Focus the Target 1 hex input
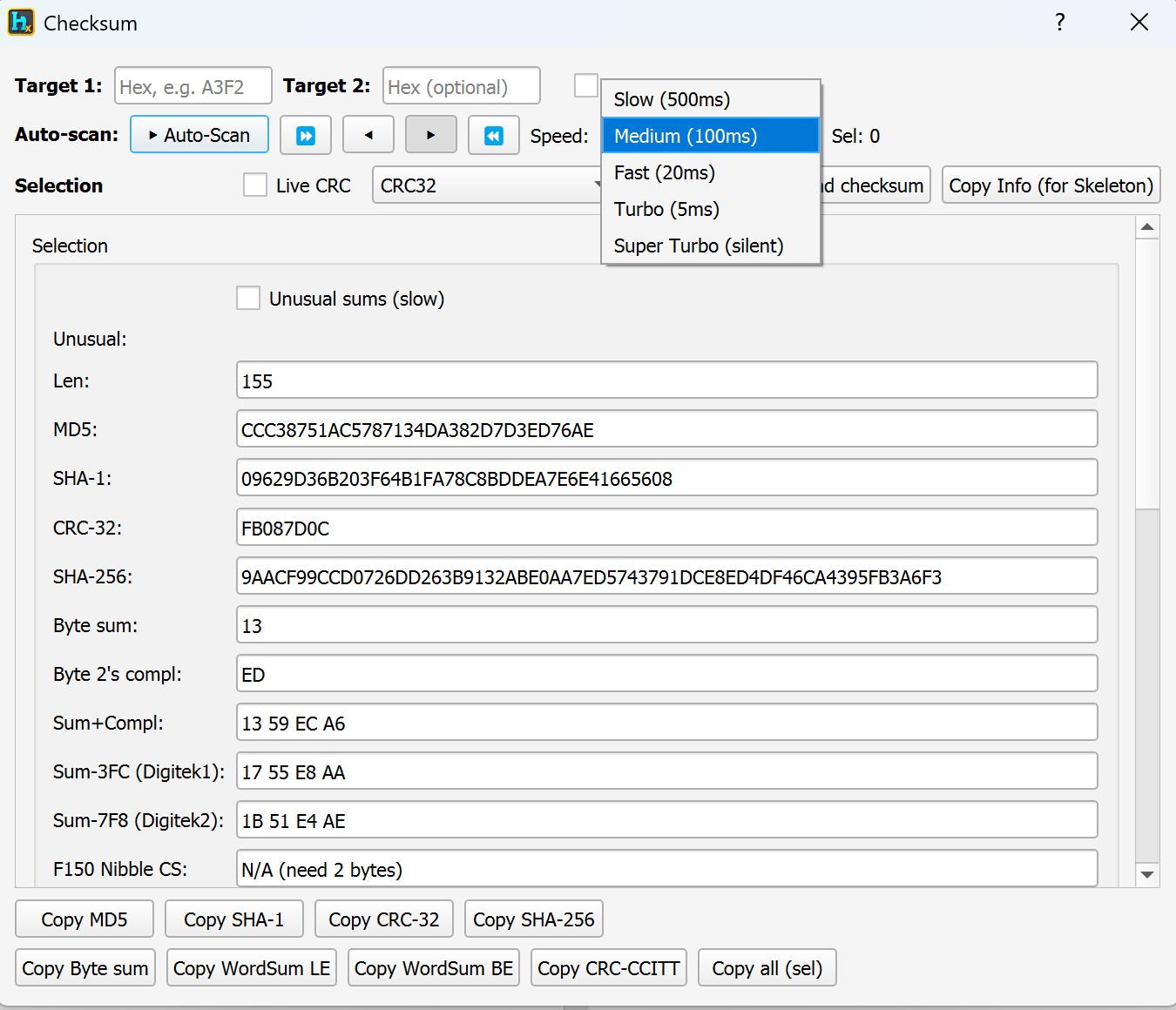The height and width of the screenshot is (1010, 1176). tap(193, 85)
